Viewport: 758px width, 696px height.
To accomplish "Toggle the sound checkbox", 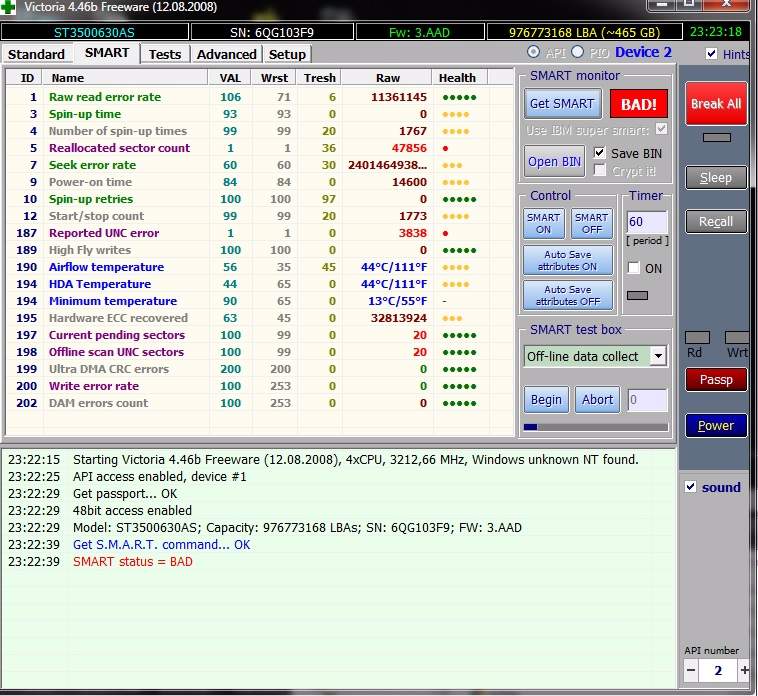I will (690, 487).
